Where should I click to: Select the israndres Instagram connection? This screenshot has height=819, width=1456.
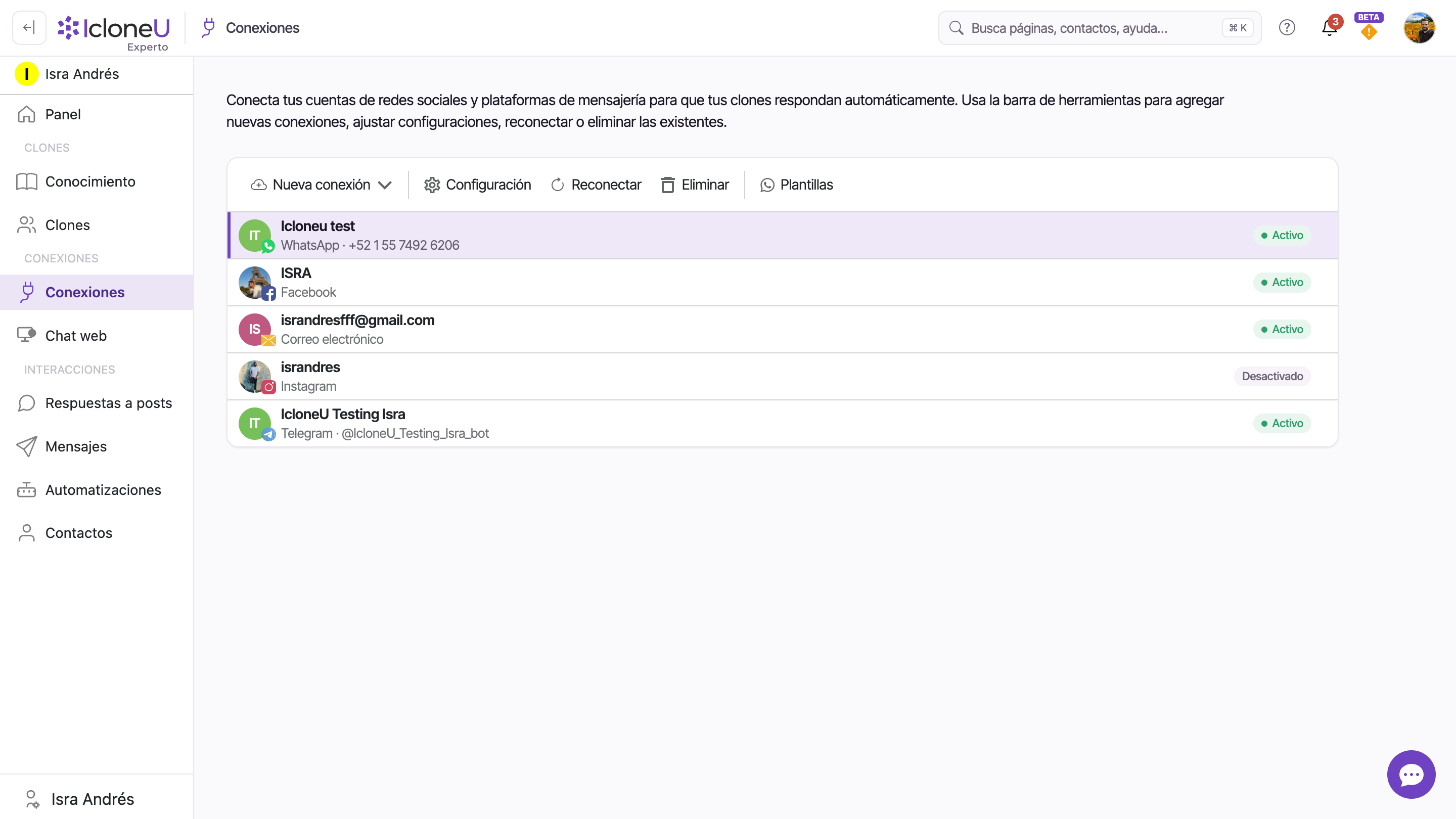click(782, 377)
